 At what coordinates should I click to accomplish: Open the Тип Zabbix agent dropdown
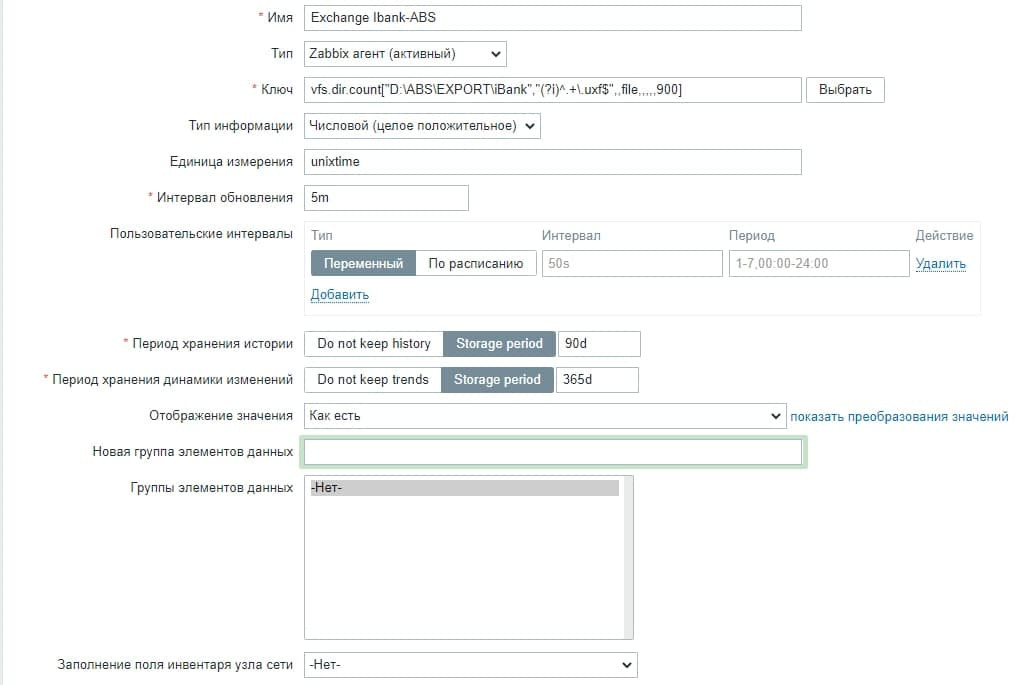pos(405,54)
